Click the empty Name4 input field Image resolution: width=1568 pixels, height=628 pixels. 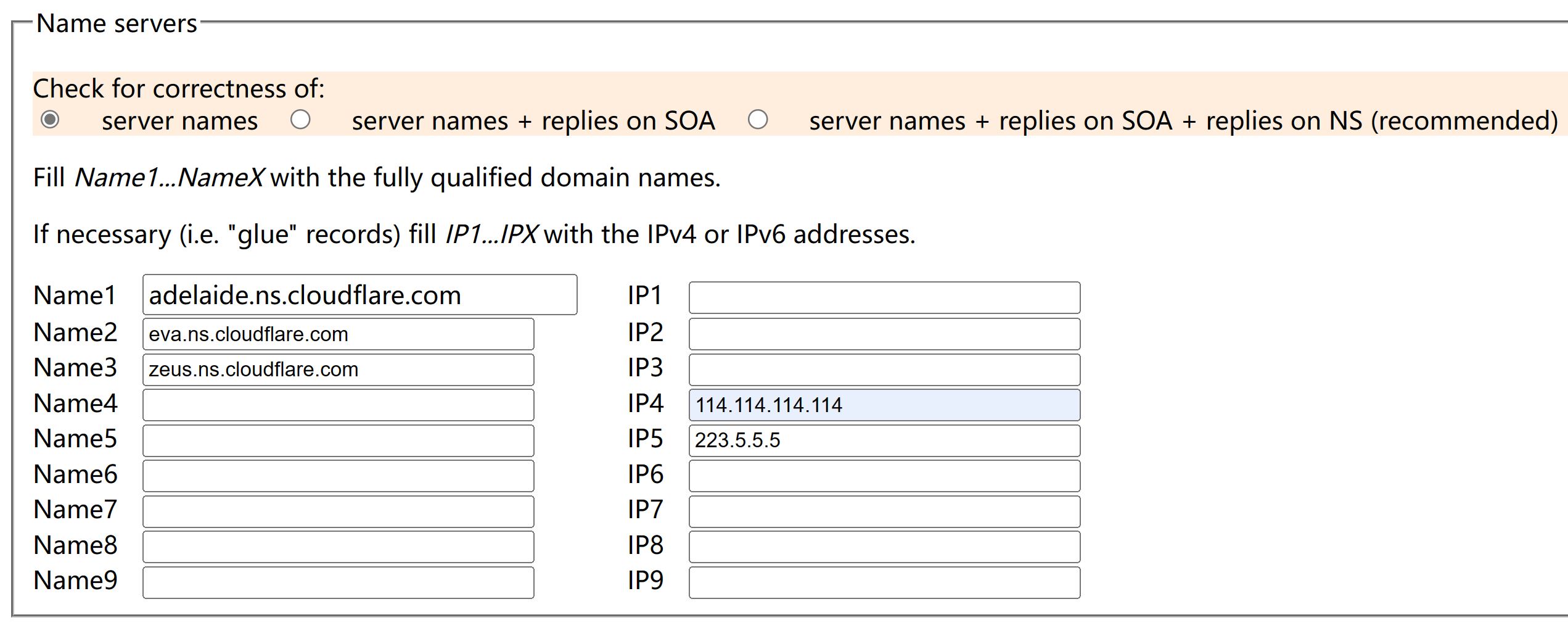pos(338,404)
